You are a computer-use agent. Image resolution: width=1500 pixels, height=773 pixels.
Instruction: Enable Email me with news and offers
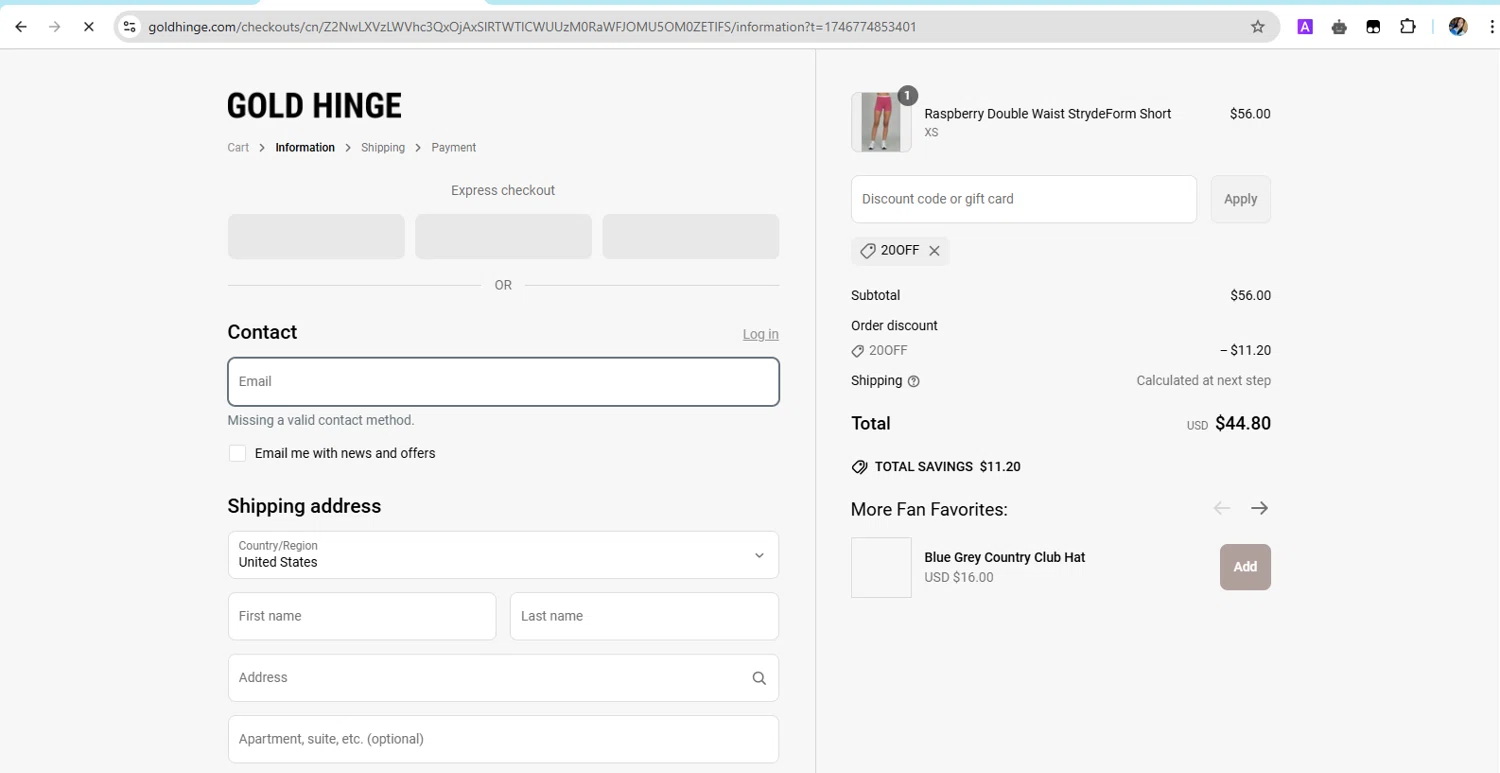pyautogui.click(x=237, y=454)
